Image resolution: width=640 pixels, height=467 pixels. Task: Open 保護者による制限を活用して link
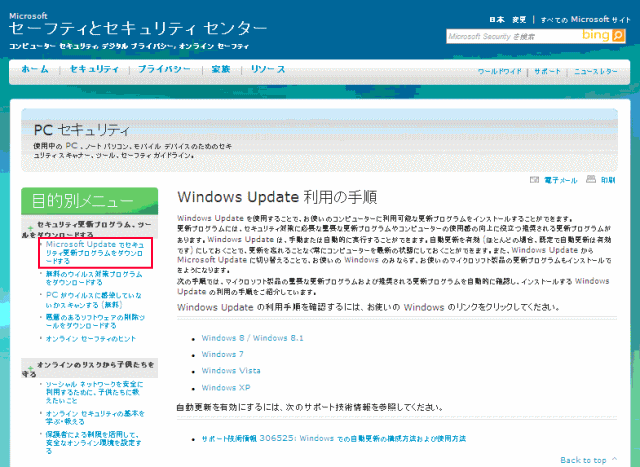(x=93, y=443)
